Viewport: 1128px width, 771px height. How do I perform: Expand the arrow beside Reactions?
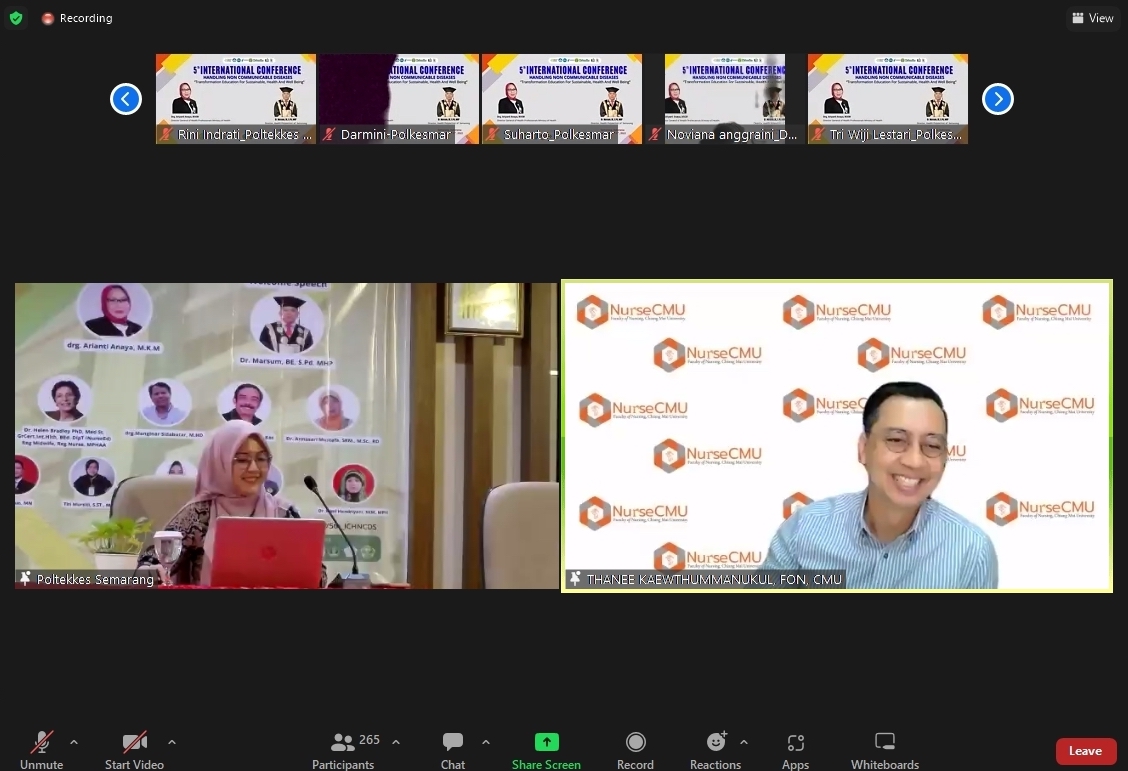[743, 742]
